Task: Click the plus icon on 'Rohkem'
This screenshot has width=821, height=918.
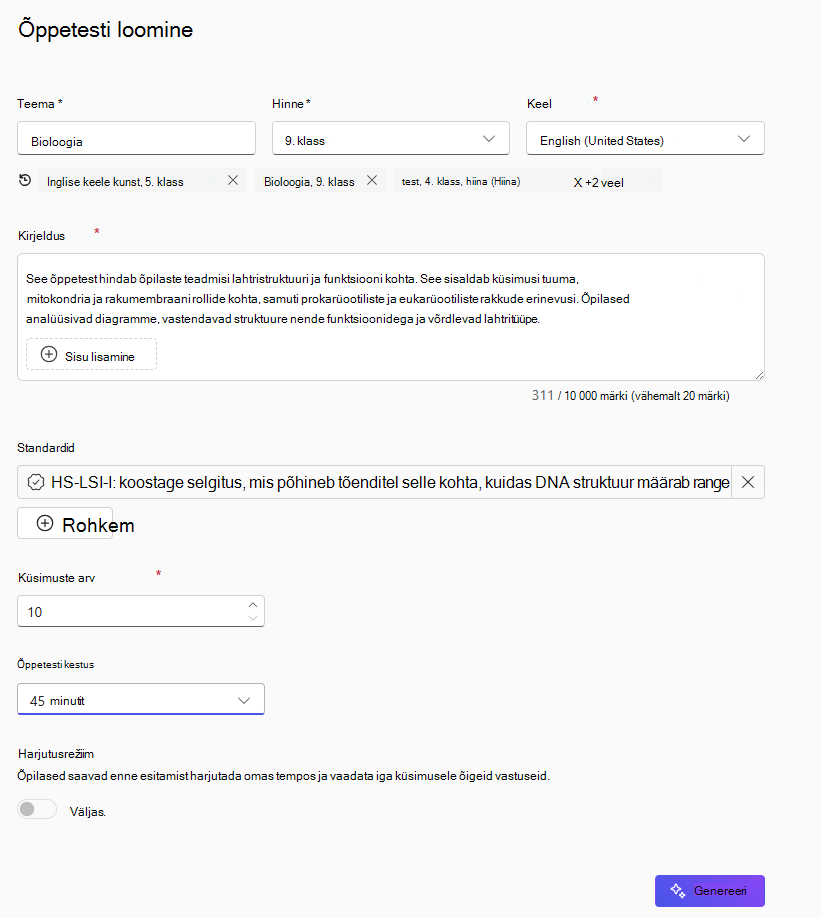Action: 45,523
